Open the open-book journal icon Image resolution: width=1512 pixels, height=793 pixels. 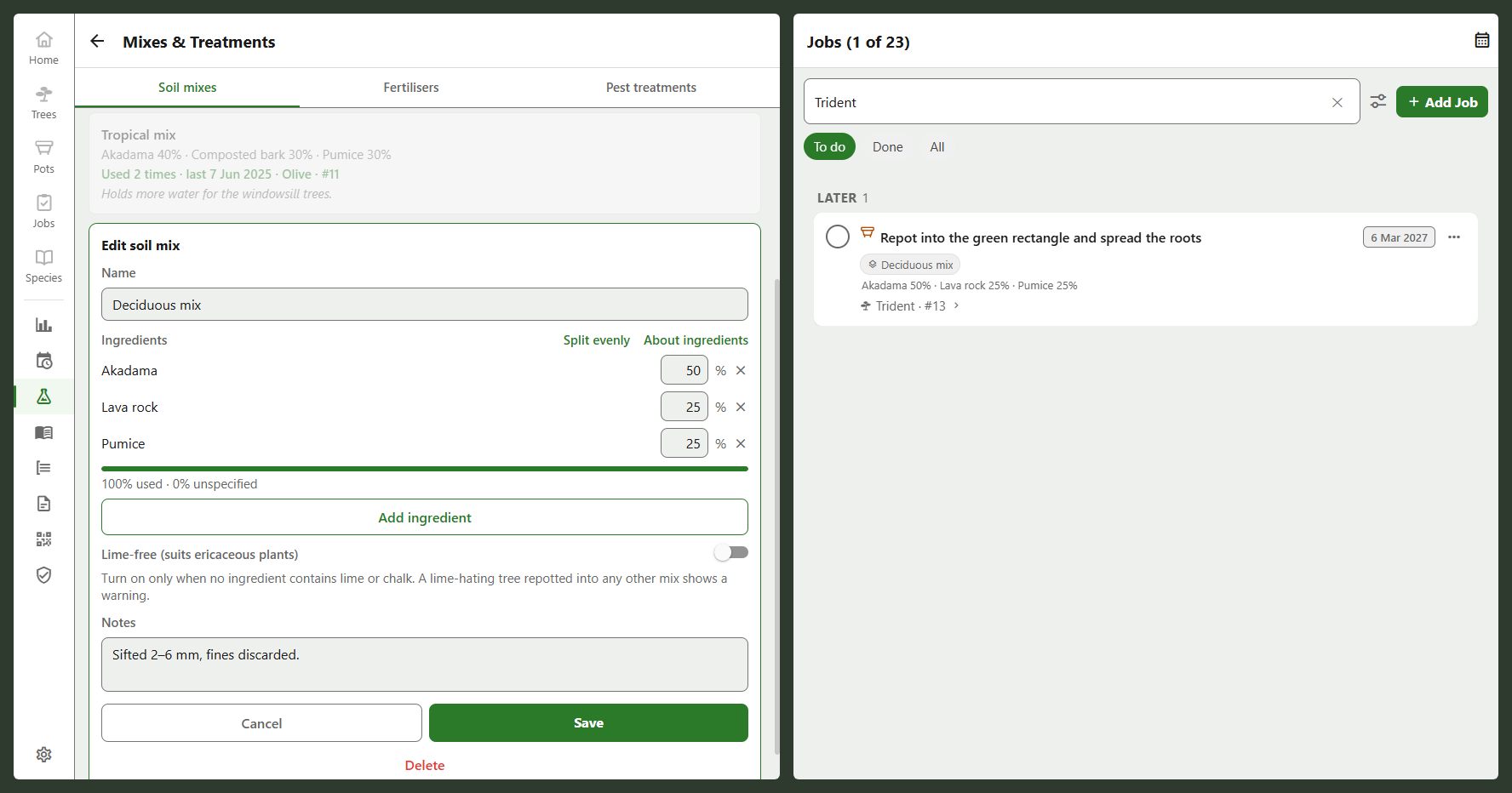43,432
